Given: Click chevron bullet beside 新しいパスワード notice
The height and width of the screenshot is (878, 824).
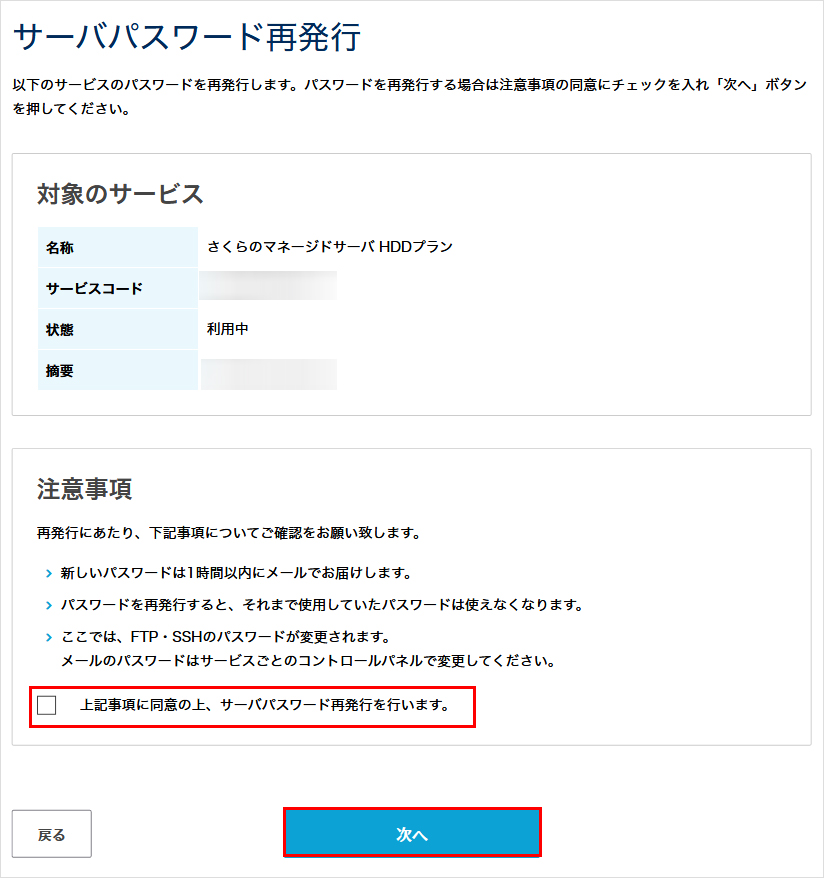Looking at the screenshot, I should tap(49, 574).
